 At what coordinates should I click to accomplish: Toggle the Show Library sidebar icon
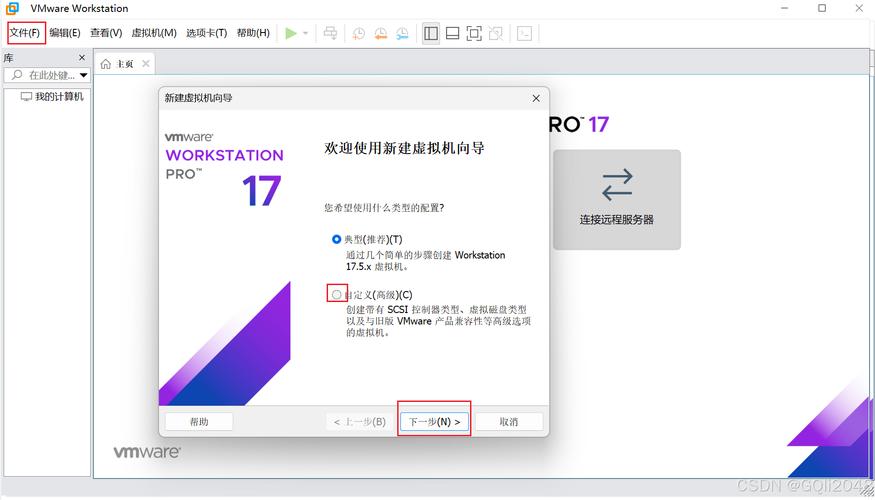431,33
